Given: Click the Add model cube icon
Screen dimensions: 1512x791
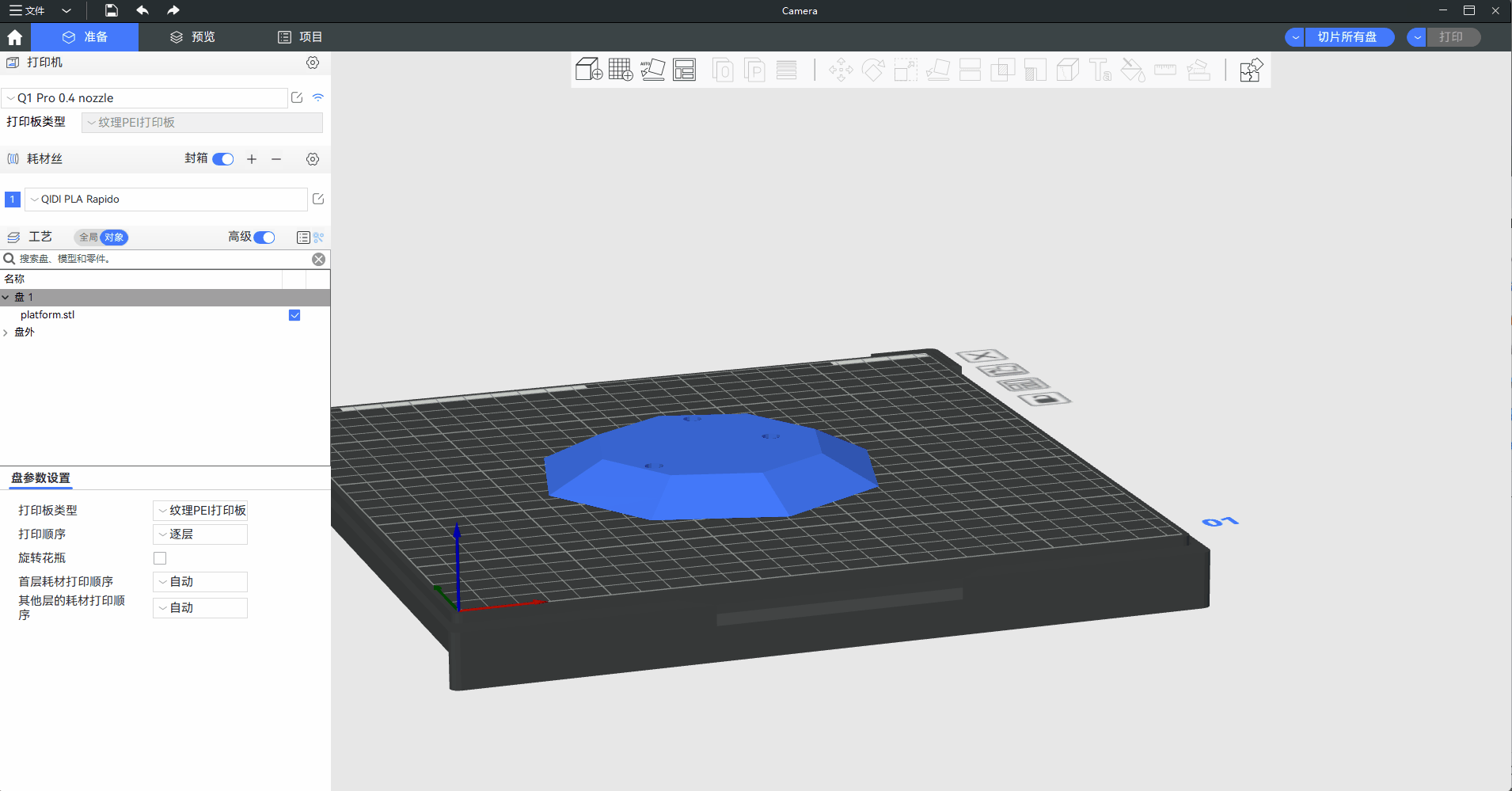Looking at the screenshot, I should coord(588,70).
